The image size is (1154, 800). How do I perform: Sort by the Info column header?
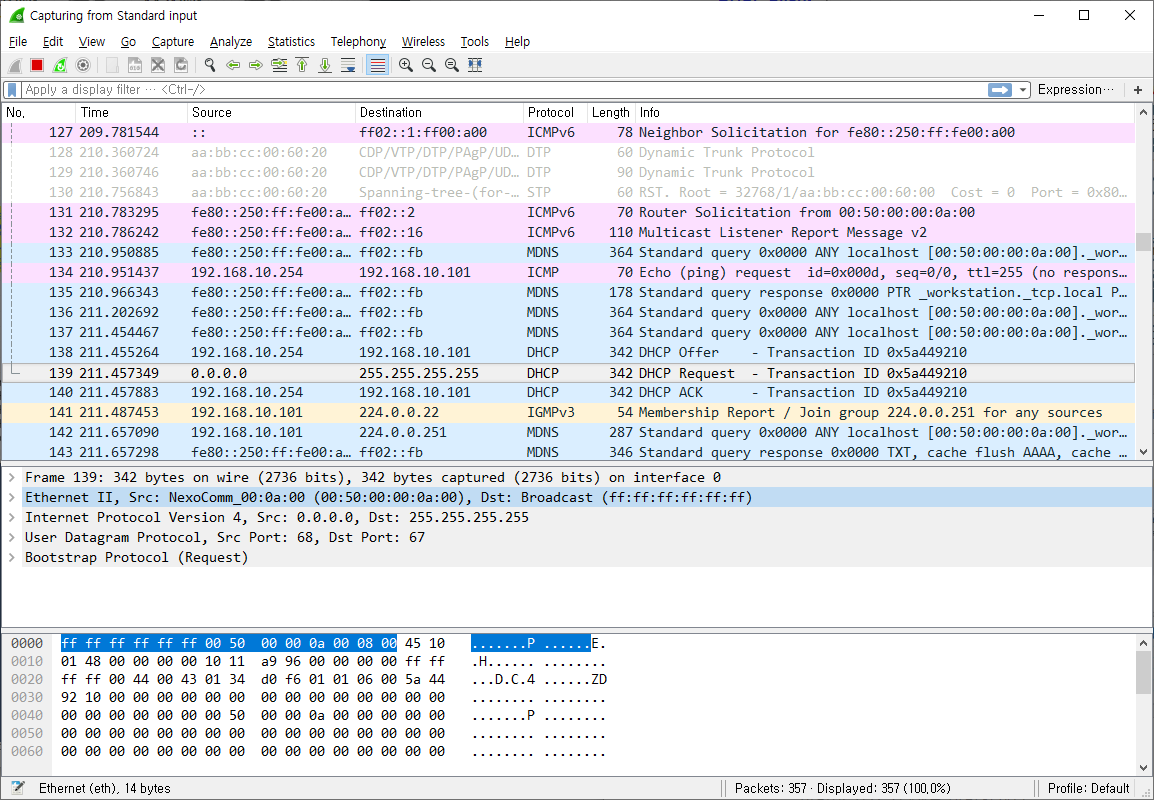tap(885, 113)
